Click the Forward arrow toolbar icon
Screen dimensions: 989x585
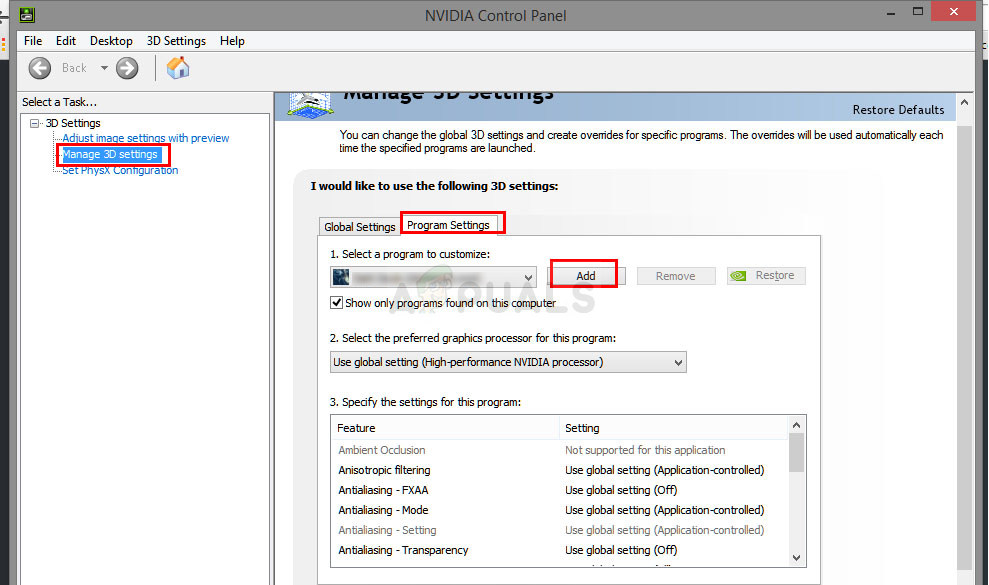click(127, 68)
